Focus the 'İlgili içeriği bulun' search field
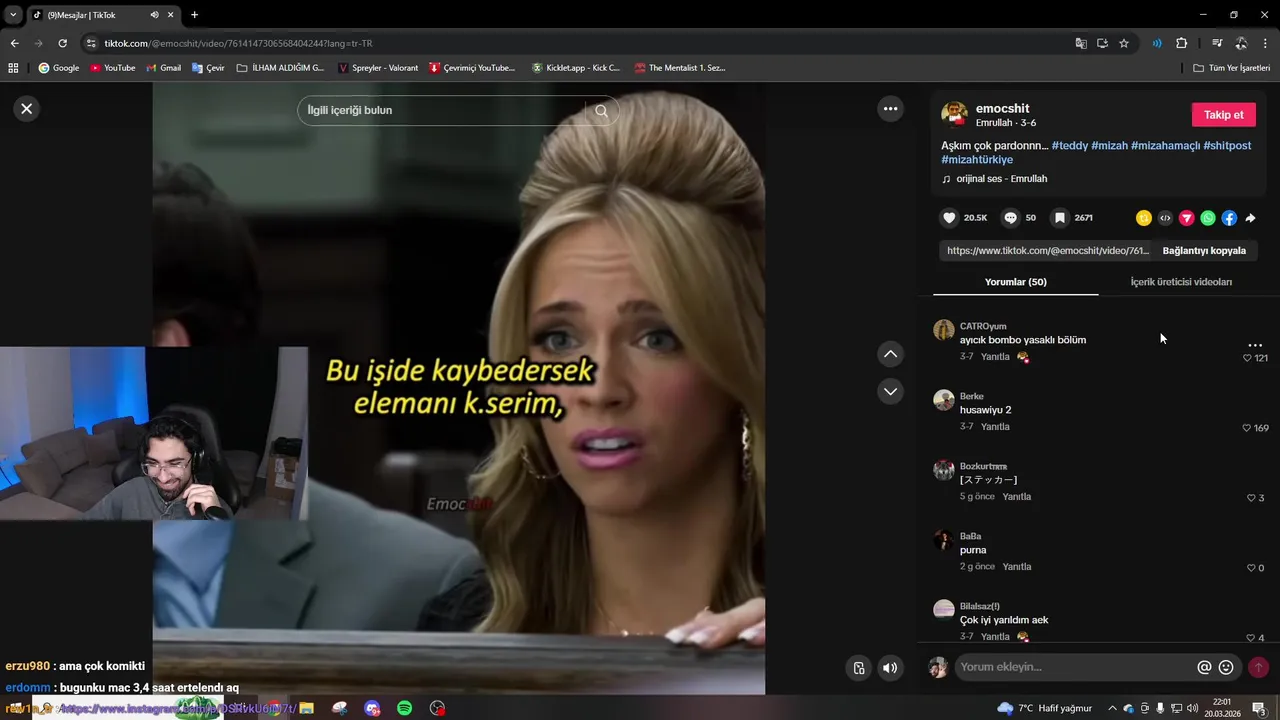 point(440,110)
